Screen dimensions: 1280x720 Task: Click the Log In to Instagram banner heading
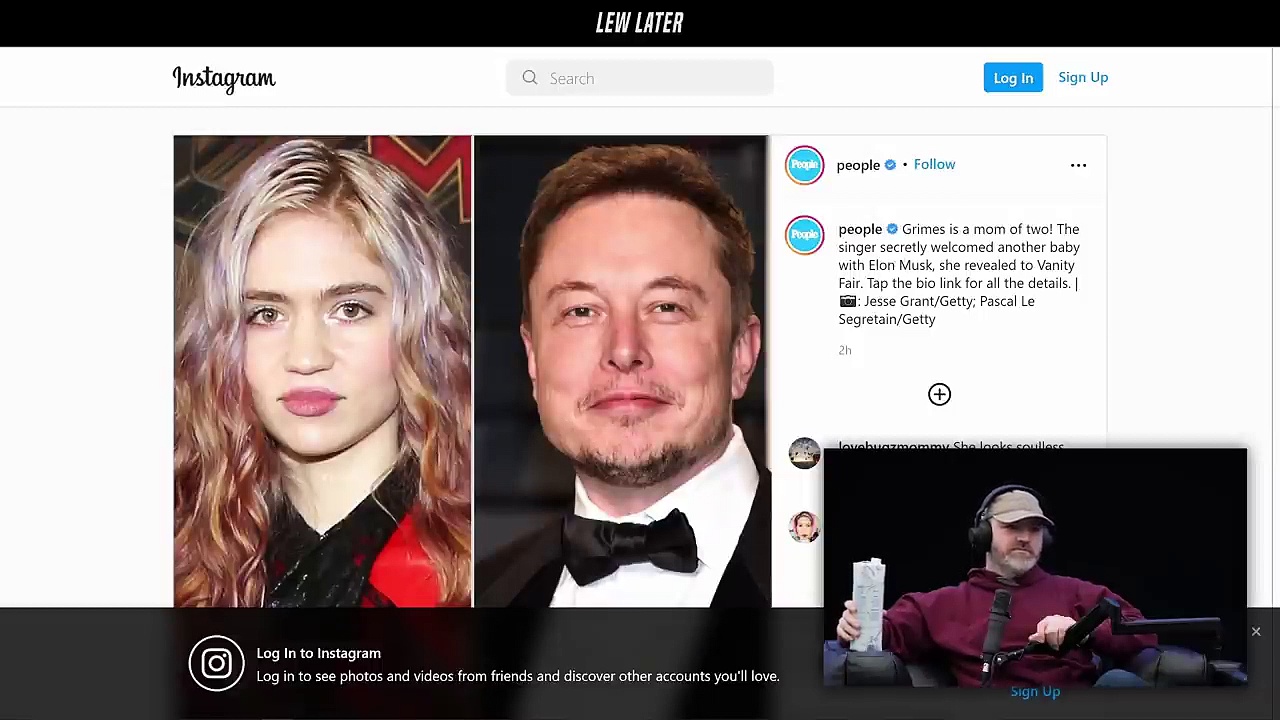(318, 653)
